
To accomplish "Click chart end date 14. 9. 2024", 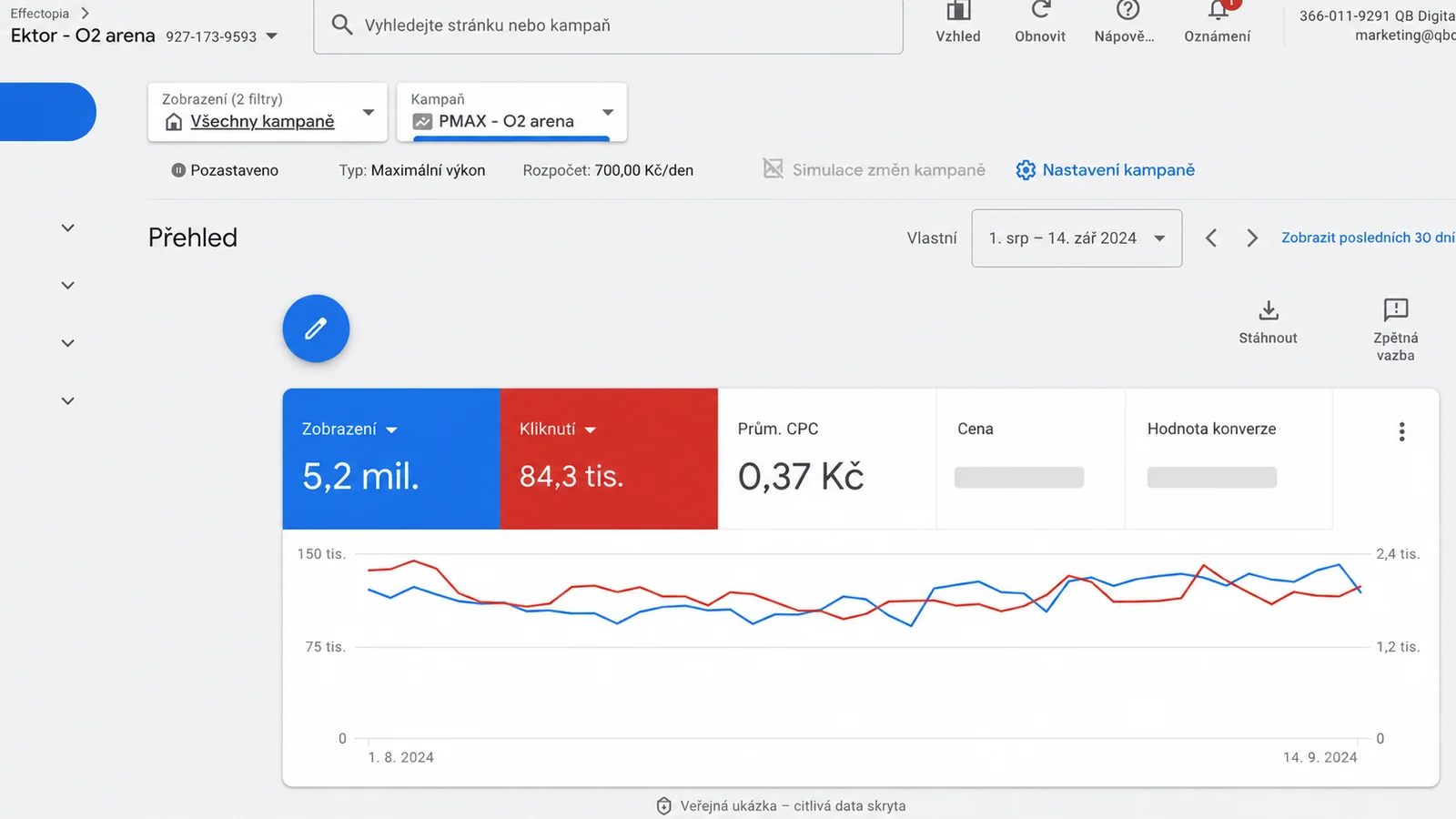I will (1319, 757).
